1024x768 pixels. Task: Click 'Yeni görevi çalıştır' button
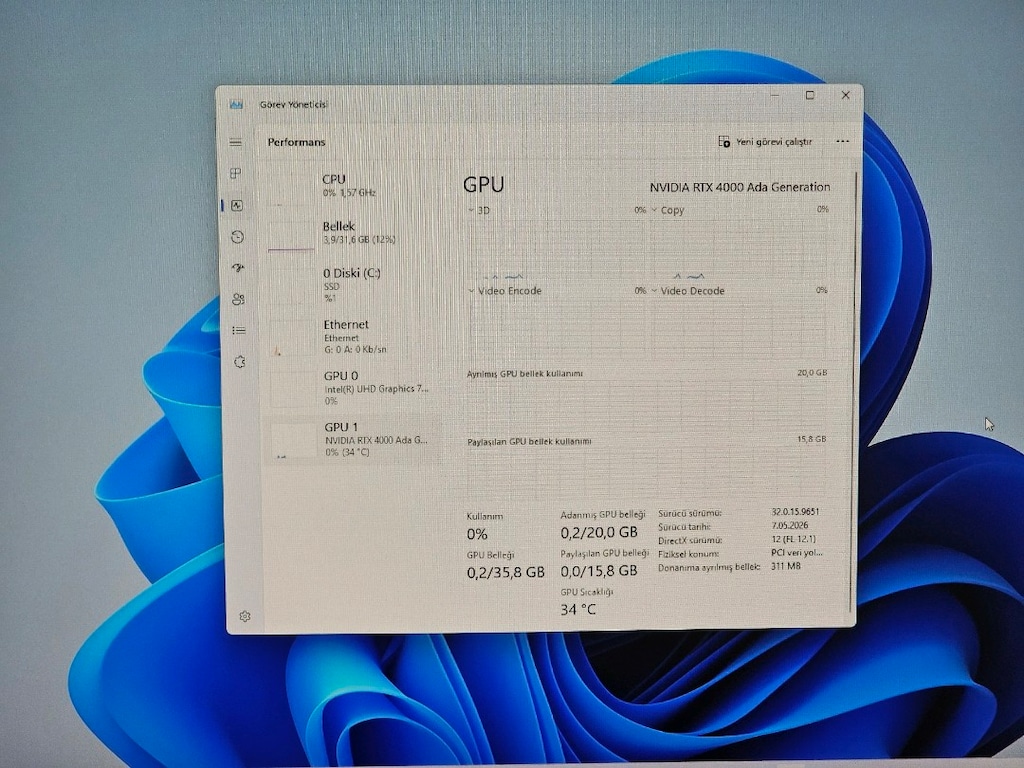click(765, 141)
